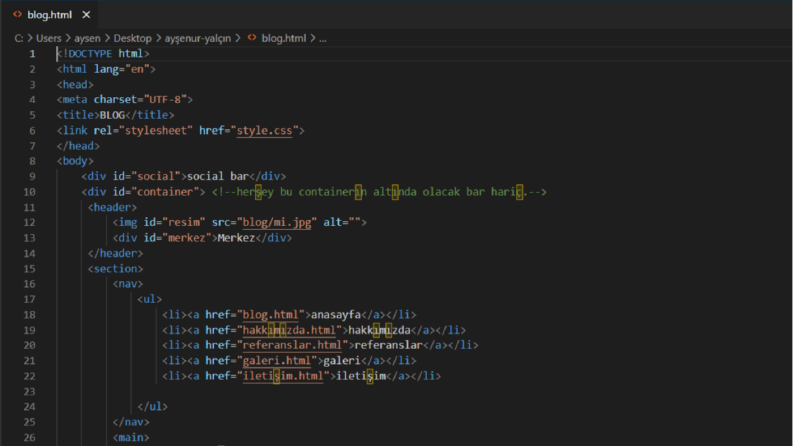The height and width of the screenshot is (446, 793).
Task: Click the green container comment text
Action: point(379,192)
